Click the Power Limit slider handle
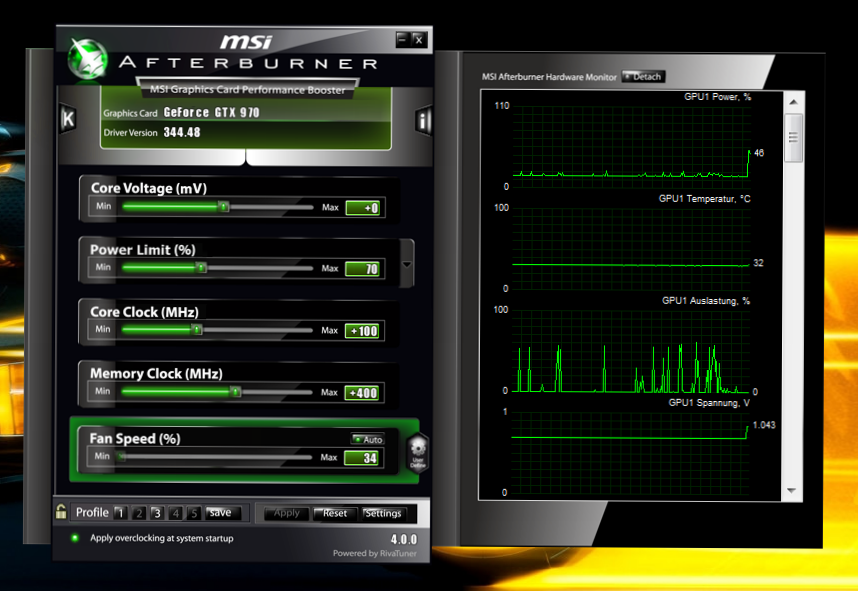The width and height of the screenshot is (858, 591). click(201, 268)
